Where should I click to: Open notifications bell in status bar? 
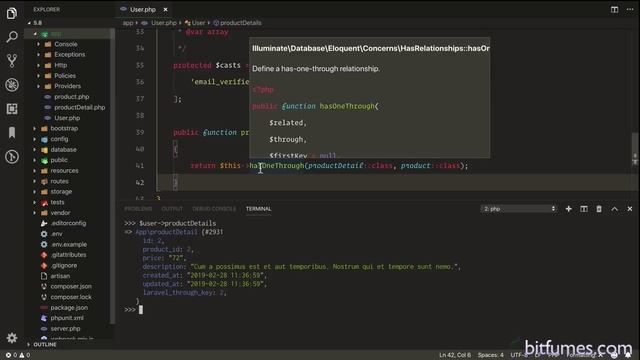(x=628, y=355)
